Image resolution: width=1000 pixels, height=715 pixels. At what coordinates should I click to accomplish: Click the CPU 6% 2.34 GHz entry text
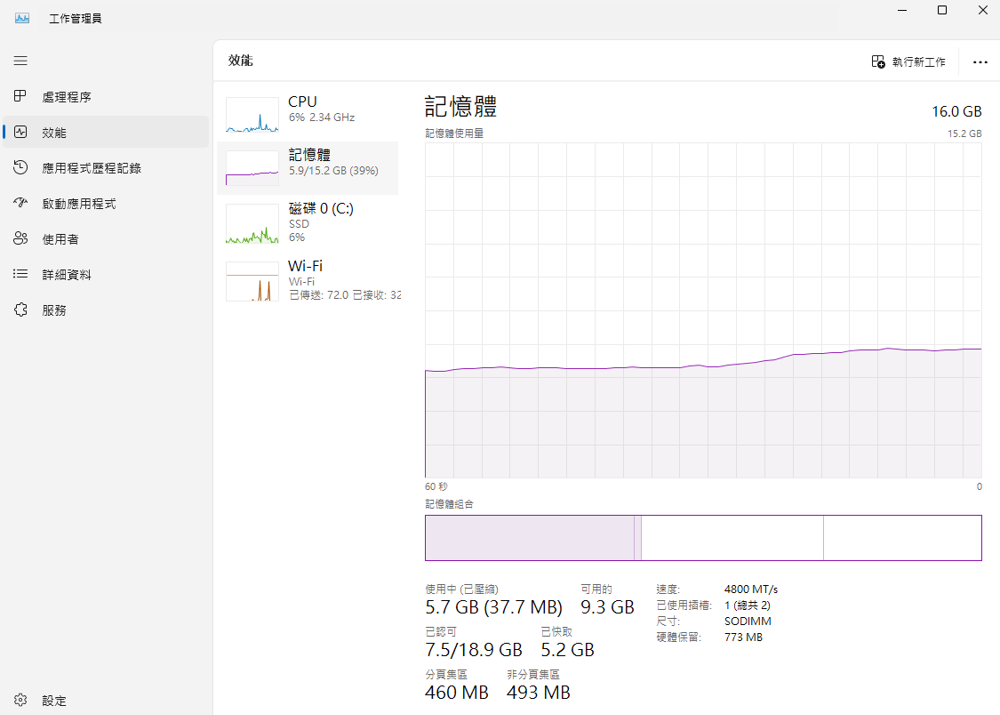pyautogui.click(x=321, y=117)
